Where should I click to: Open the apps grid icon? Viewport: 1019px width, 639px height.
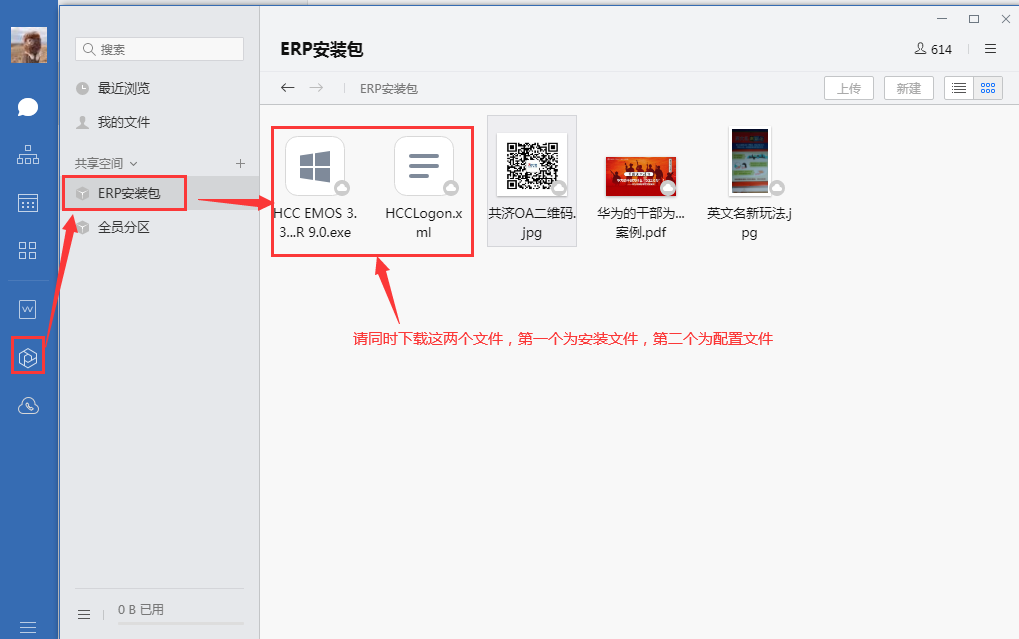pos(28,250)
